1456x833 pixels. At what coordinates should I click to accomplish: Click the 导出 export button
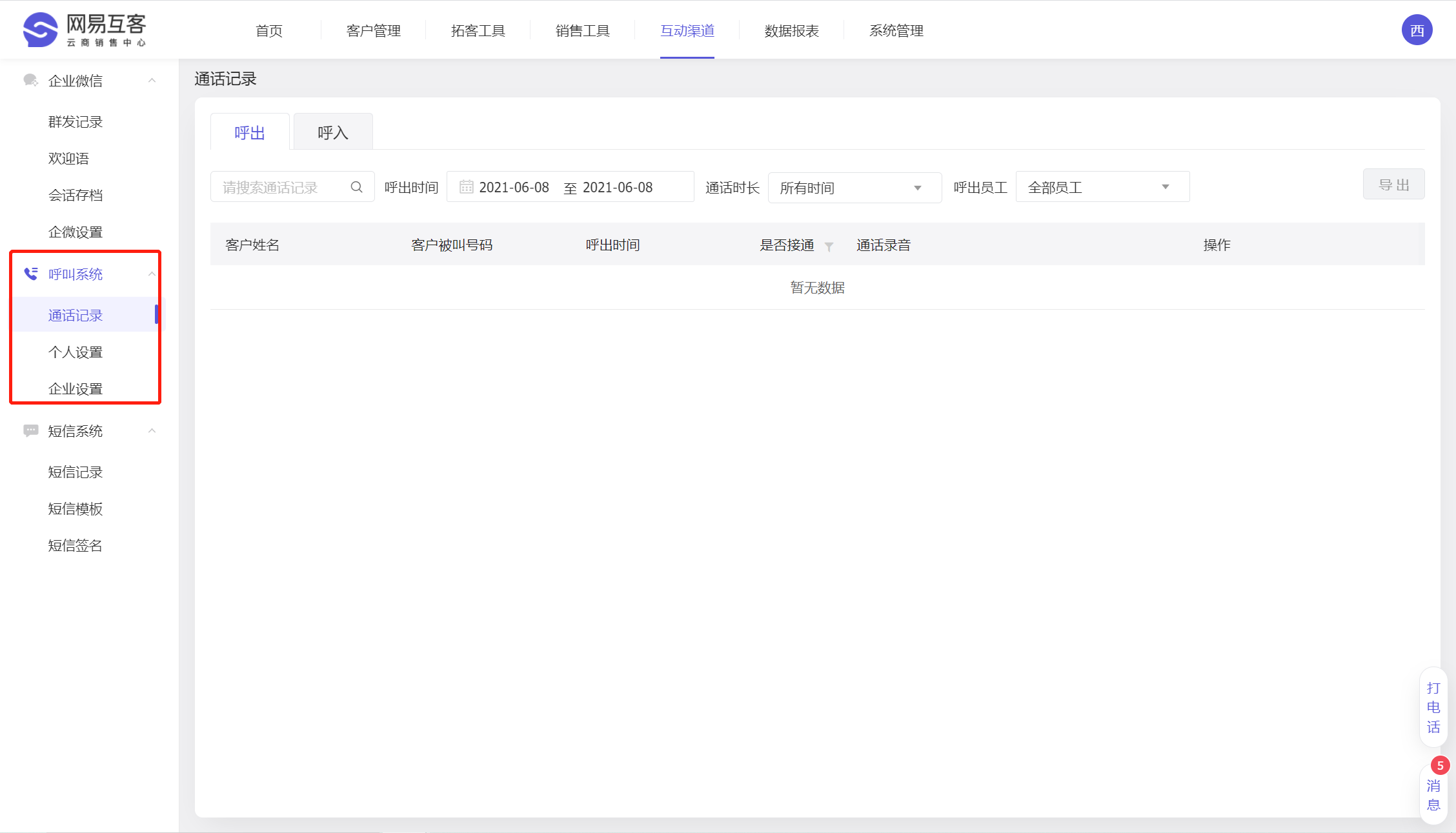pos(1393,185)
